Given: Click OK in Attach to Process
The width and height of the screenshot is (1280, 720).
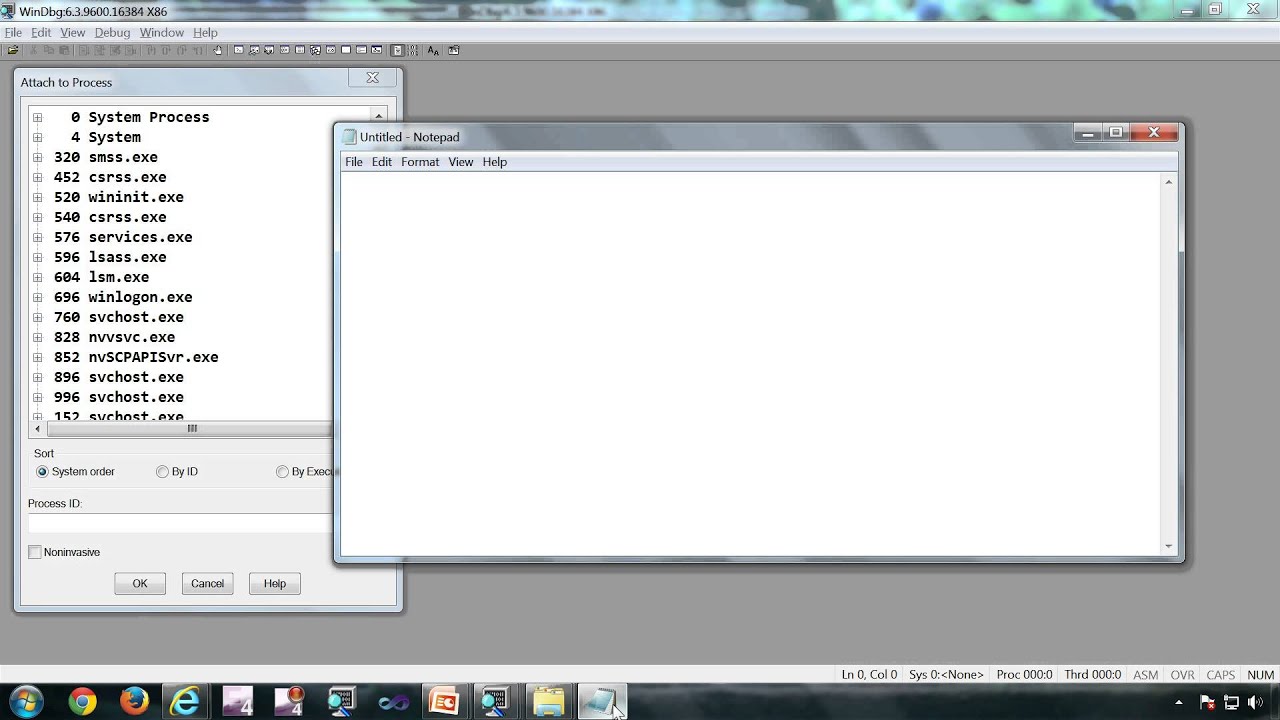Looking at the screenshot, I should 140,584.
